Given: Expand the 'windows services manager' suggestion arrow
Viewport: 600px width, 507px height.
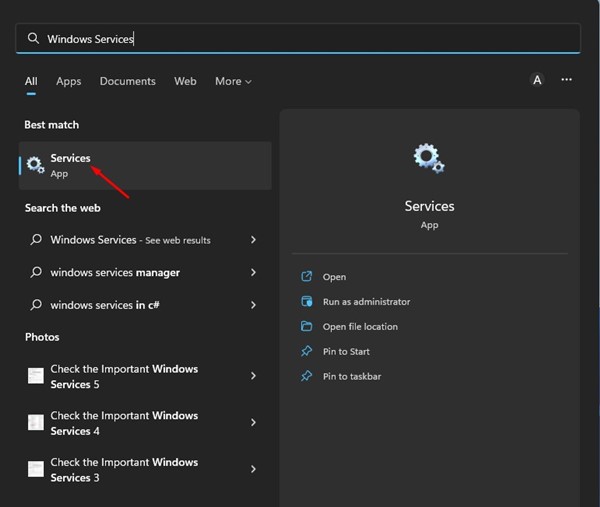Looking at the screenshot, I should (x=253, y=272).
